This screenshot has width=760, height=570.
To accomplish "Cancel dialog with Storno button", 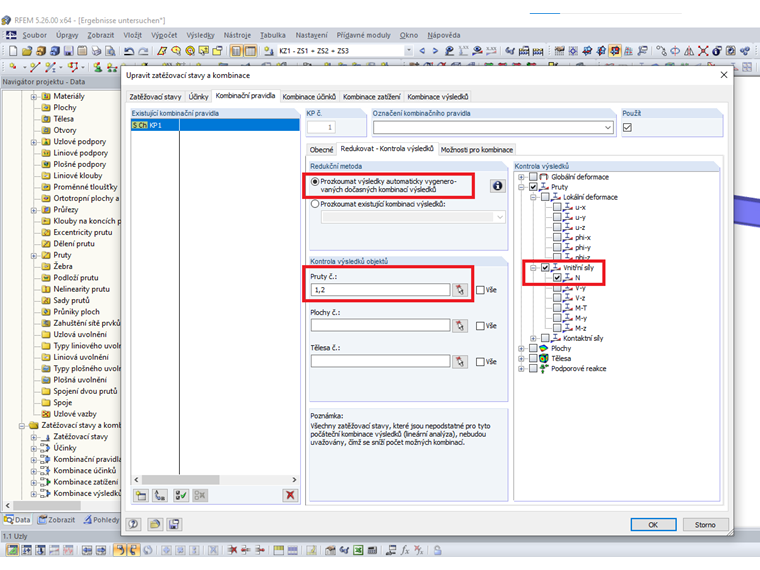I will click(x=705, y=524).
